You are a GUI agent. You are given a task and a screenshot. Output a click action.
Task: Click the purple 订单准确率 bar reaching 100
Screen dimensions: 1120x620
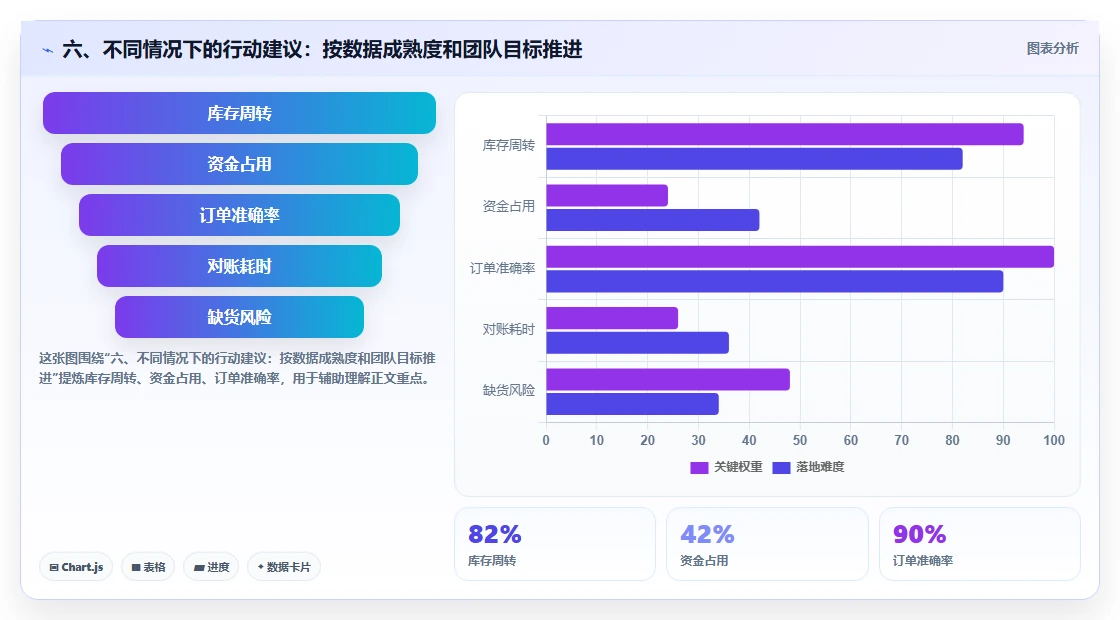click(x=800, y=256)
